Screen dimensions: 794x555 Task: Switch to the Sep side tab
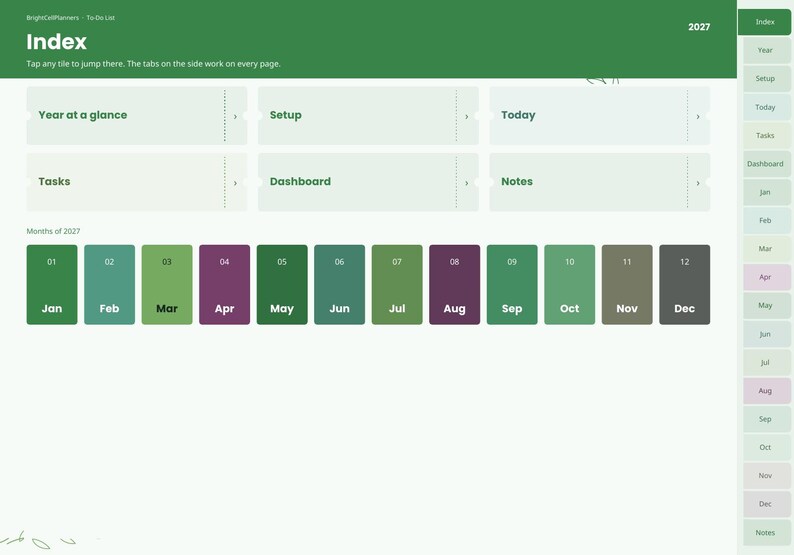[x=767, y=419]
